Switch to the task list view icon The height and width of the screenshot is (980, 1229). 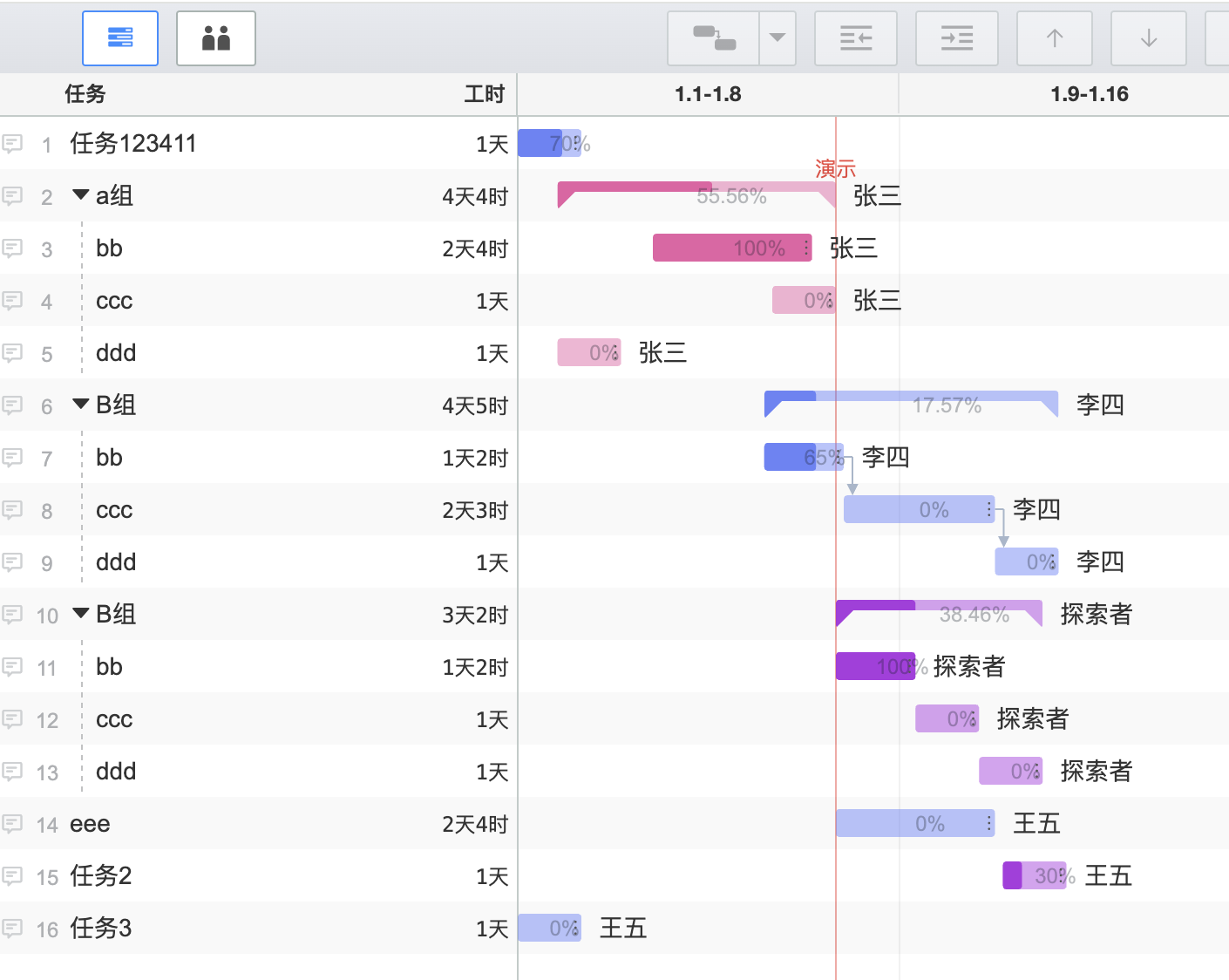[120, 38]
